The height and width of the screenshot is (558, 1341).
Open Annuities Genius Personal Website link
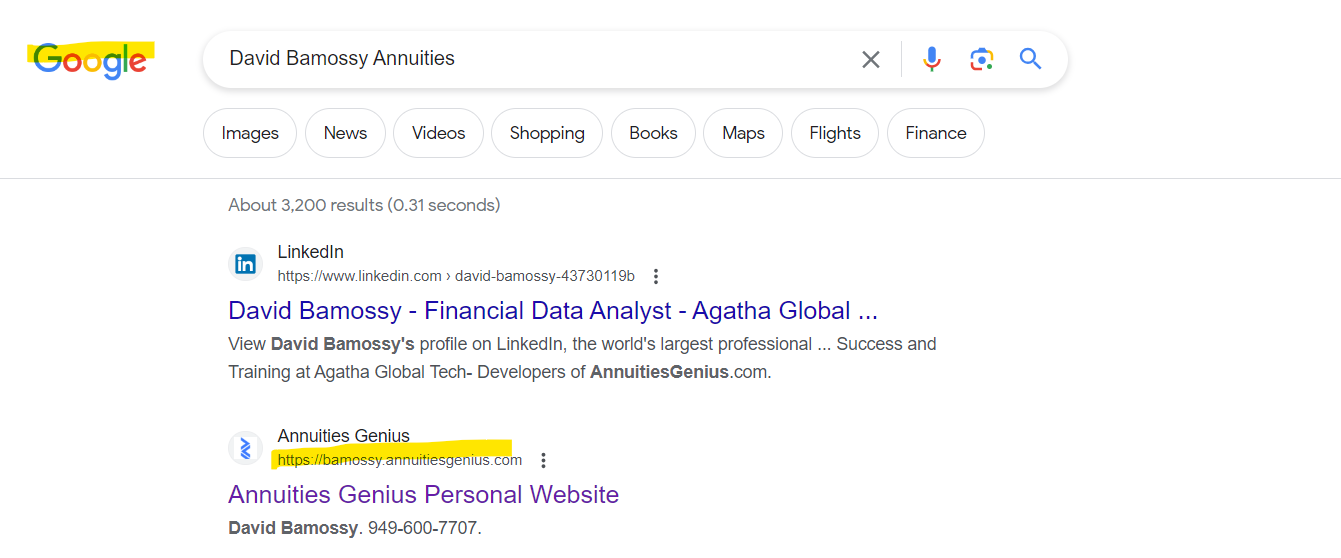tap(423, 495)
